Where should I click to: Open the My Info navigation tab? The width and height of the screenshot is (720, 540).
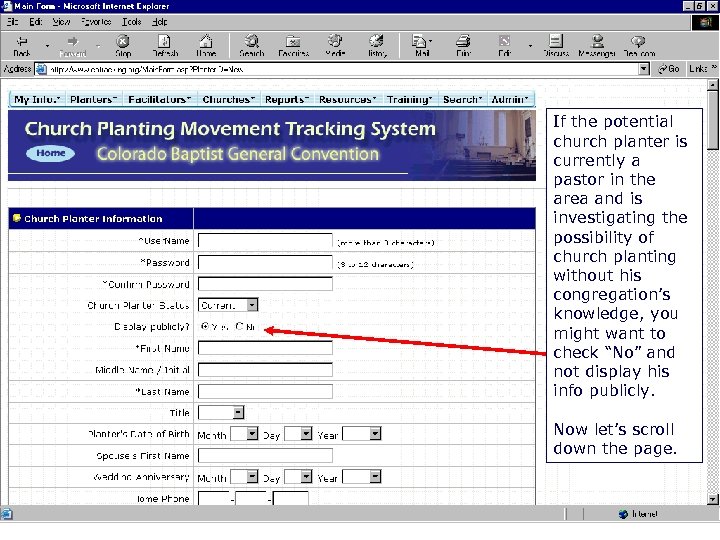click(37, 99)
